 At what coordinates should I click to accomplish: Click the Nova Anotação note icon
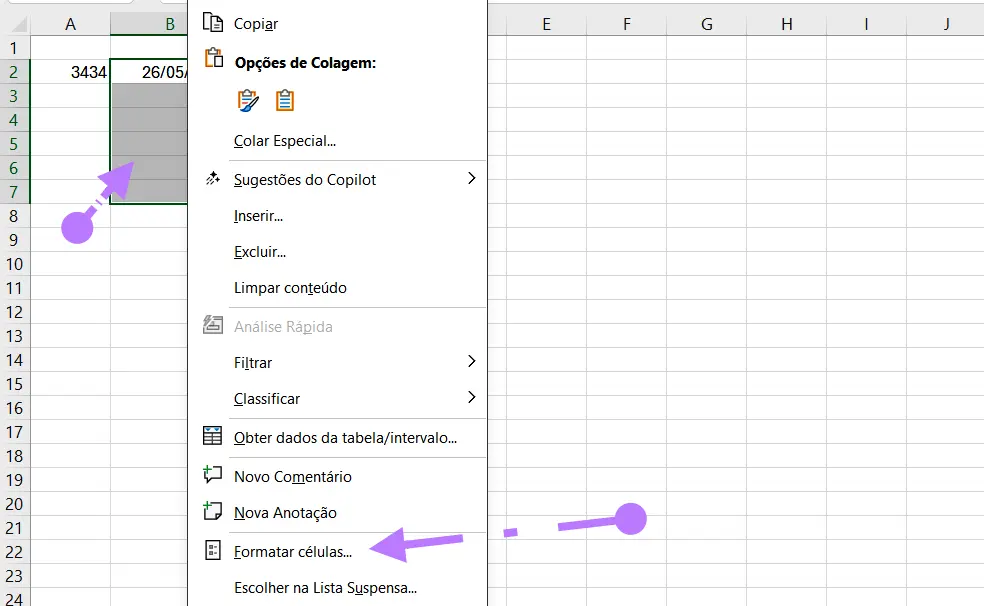coord(212,513)
